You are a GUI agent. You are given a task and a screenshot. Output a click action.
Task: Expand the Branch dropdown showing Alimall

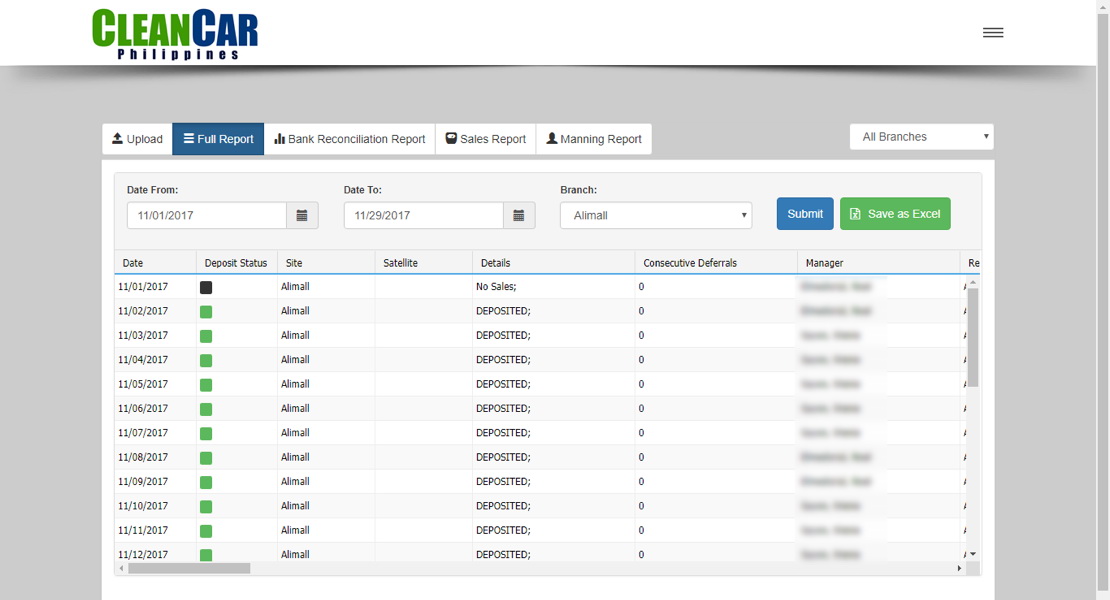tap(655, 214)
